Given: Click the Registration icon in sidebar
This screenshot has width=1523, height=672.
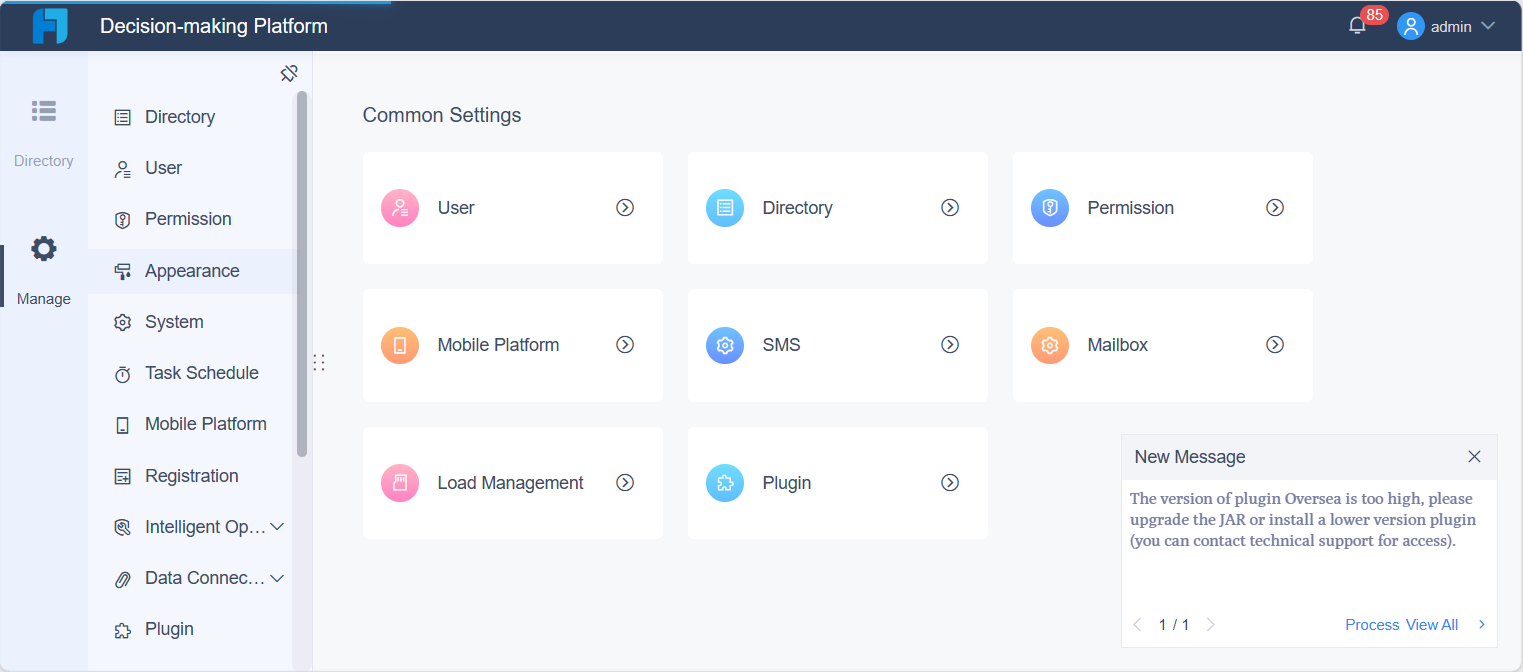Looking at the screenshot, I should click(123, 477).
